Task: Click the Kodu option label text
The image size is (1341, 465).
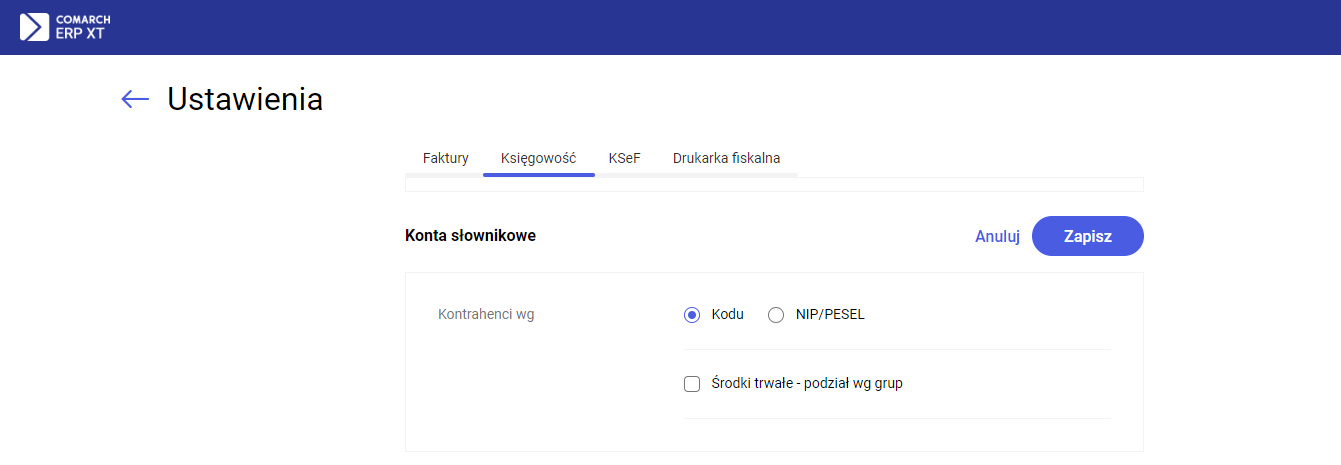Action: pos(727,315)
